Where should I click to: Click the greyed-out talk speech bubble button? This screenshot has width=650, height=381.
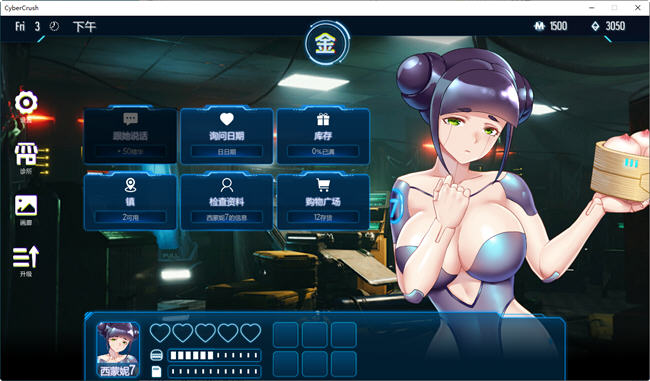pyautogui.click(x=131, y=136)
